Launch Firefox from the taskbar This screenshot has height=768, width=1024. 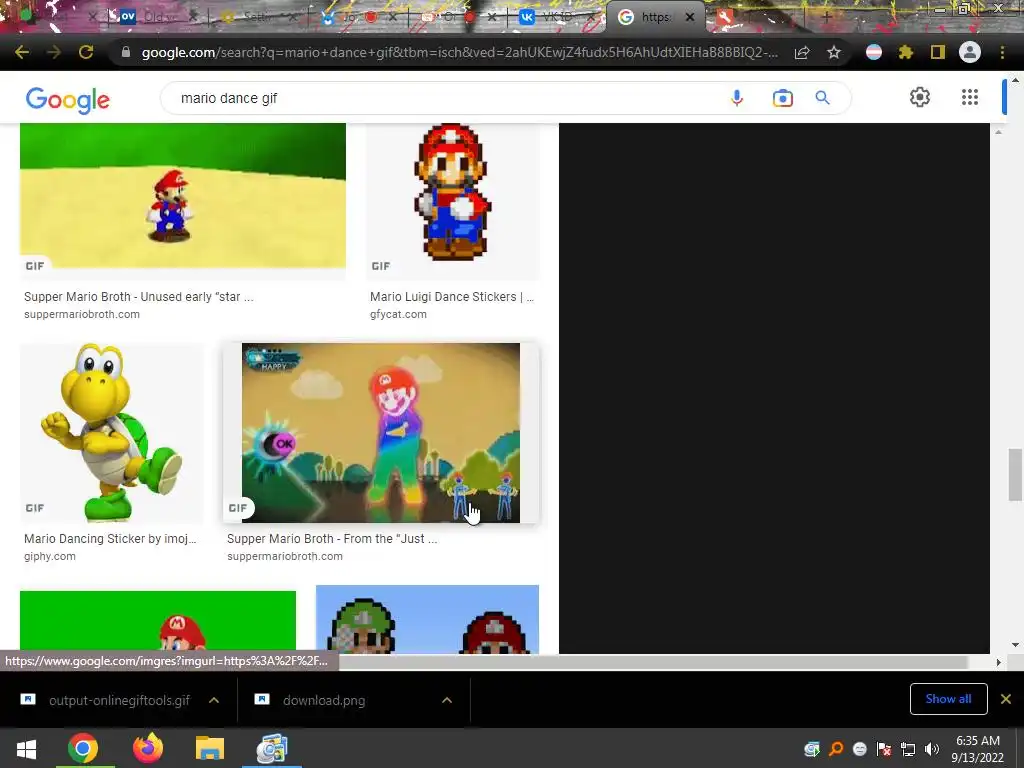coord(148,748)
